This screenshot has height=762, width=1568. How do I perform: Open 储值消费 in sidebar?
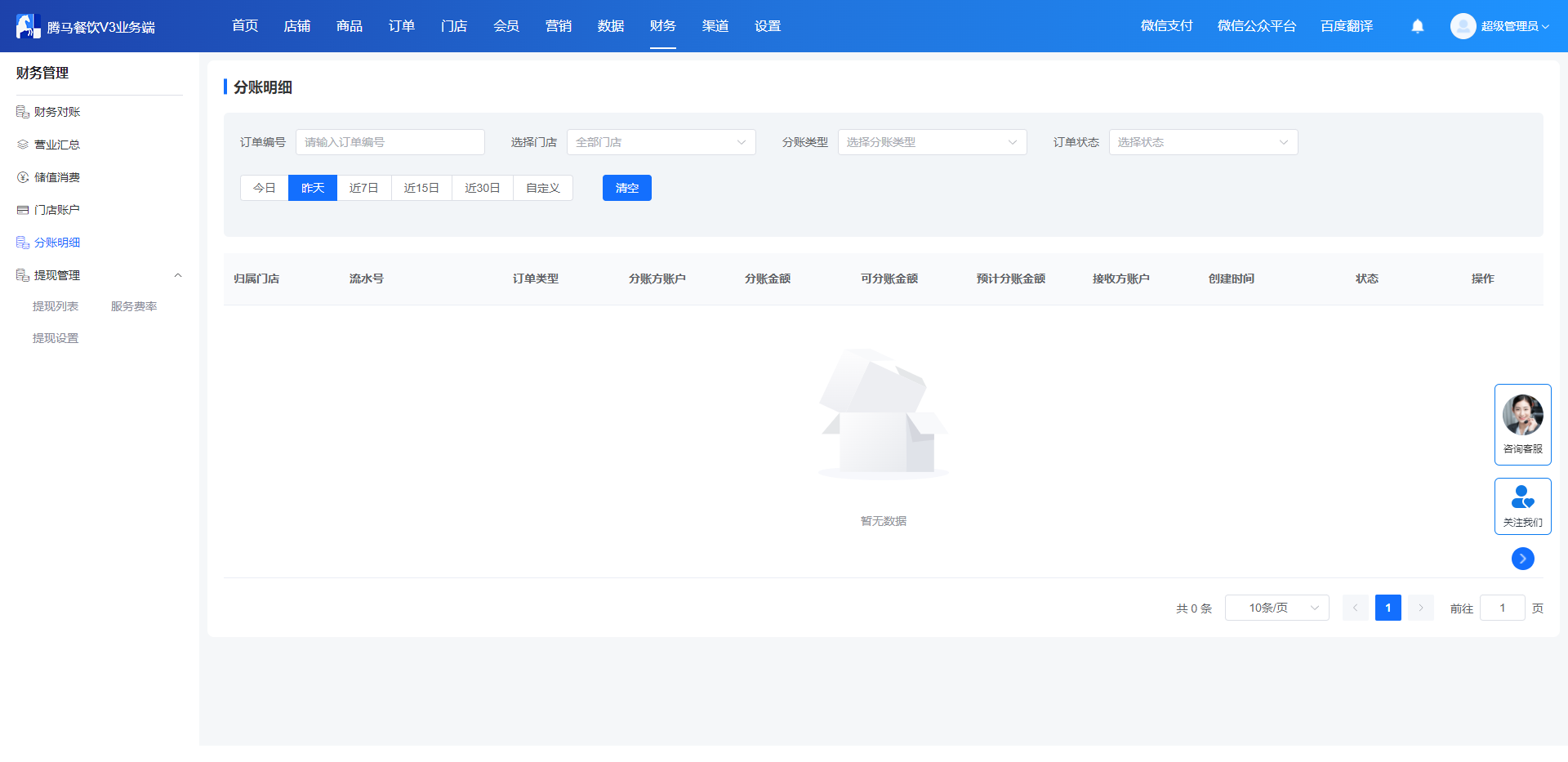(x=56, y=177)
